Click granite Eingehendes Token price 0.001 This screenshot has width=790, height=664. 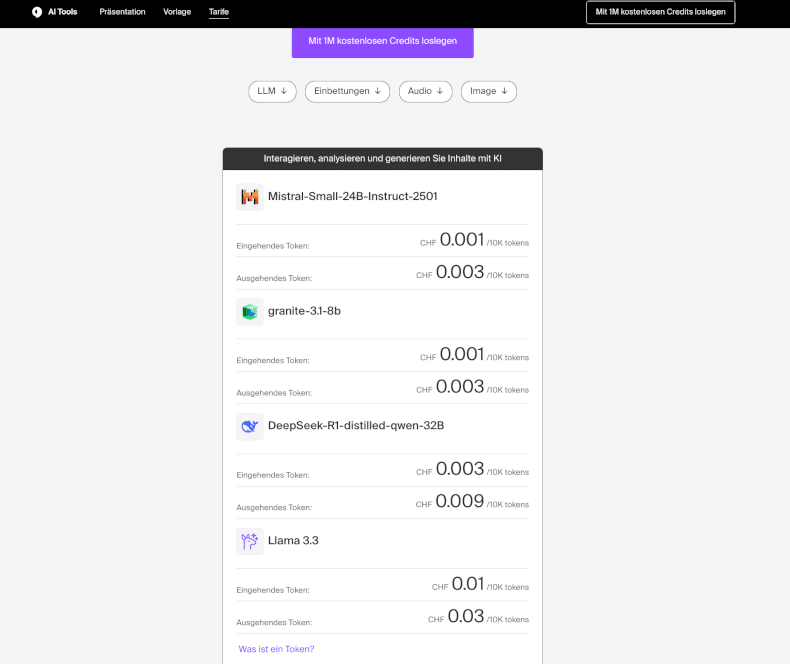point(462,354)
